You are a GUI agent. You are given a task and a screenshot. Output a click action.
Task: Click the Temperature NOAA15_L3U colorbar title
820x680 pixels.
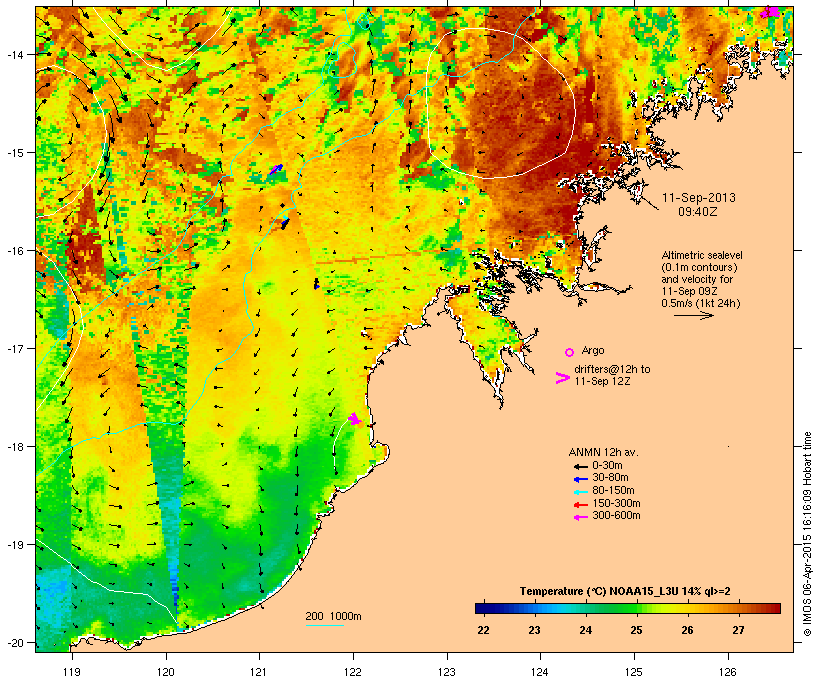click(625, 591)
